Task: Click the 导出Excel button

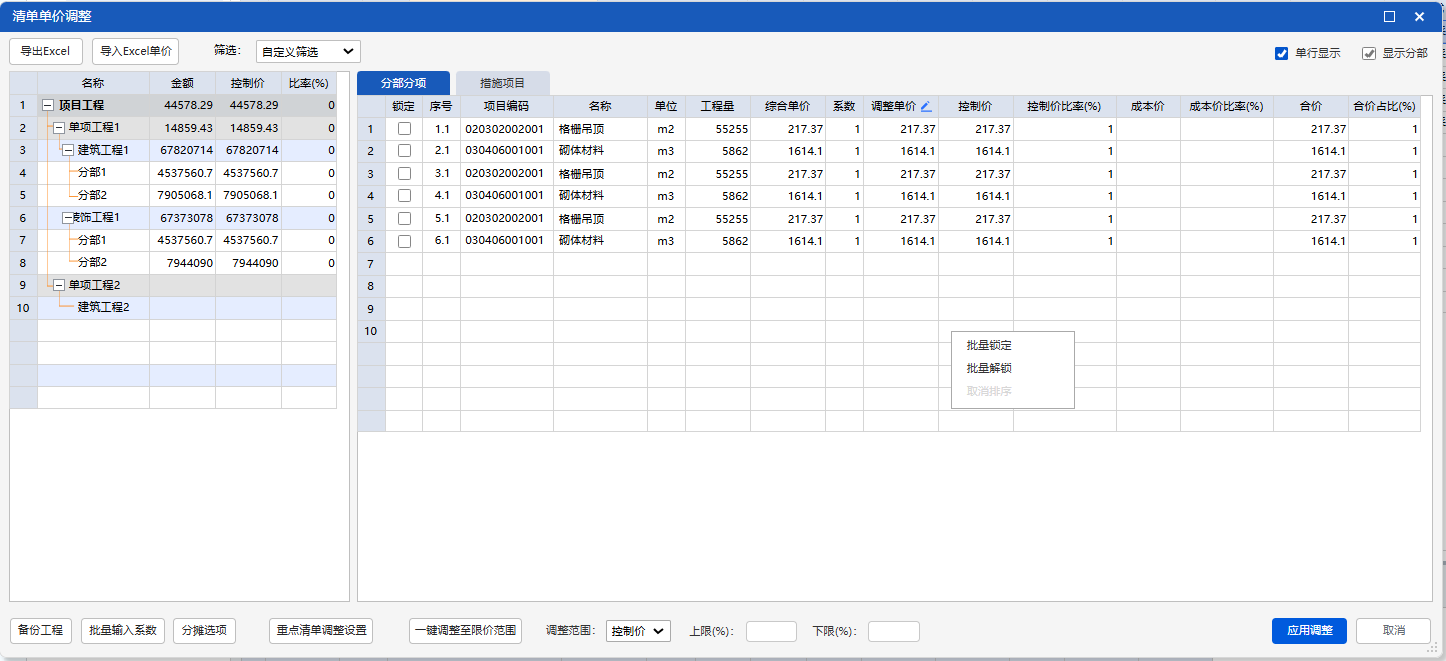Action: click(46, 51)
